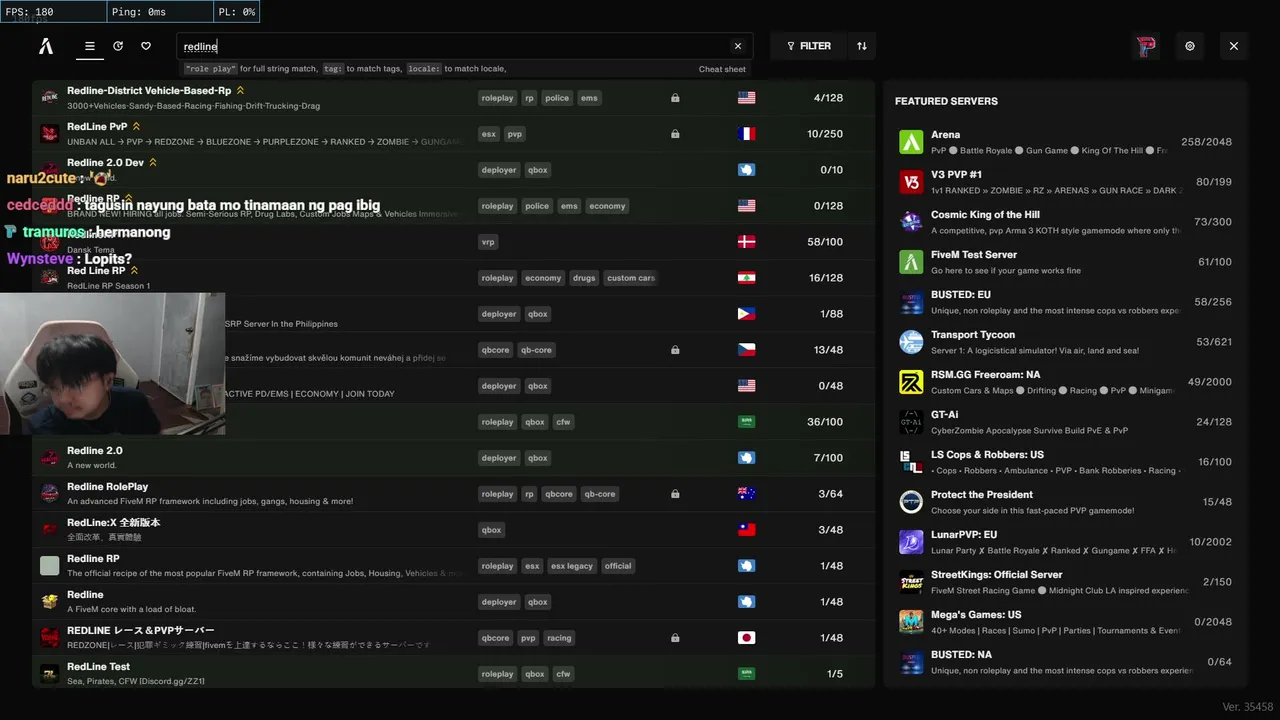This screenshot has width=1280, height=720.
Task: Click the REDLINE レース＆PVPサーバー server icon
Action: coord(49,638)
